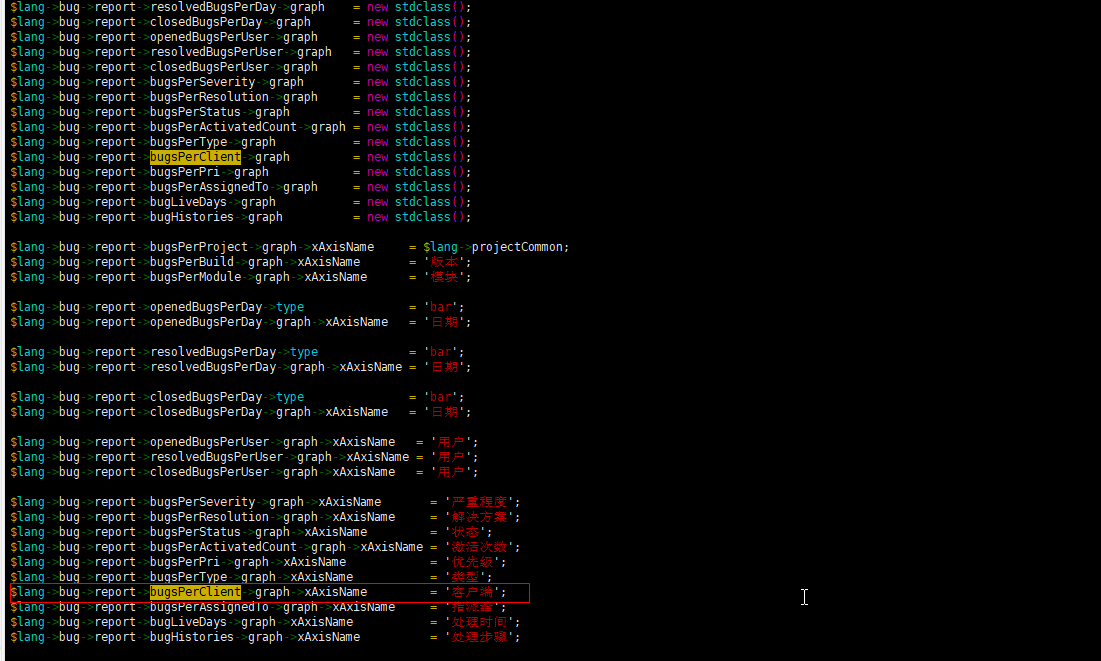This screenshot has height=661, width=1101.
Task: Click the '状态' string value
Action: pyautogui.click(x=466, y=532)
